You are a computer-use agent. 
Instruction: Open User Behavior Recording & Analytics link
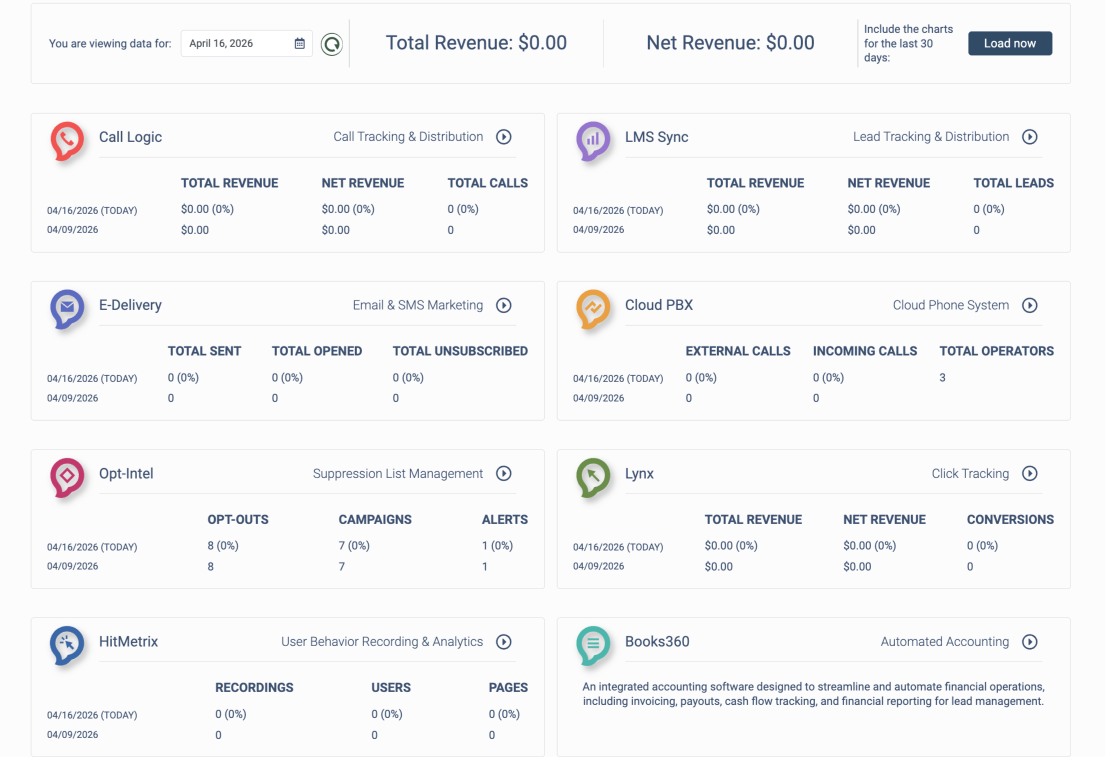point(381,642)
